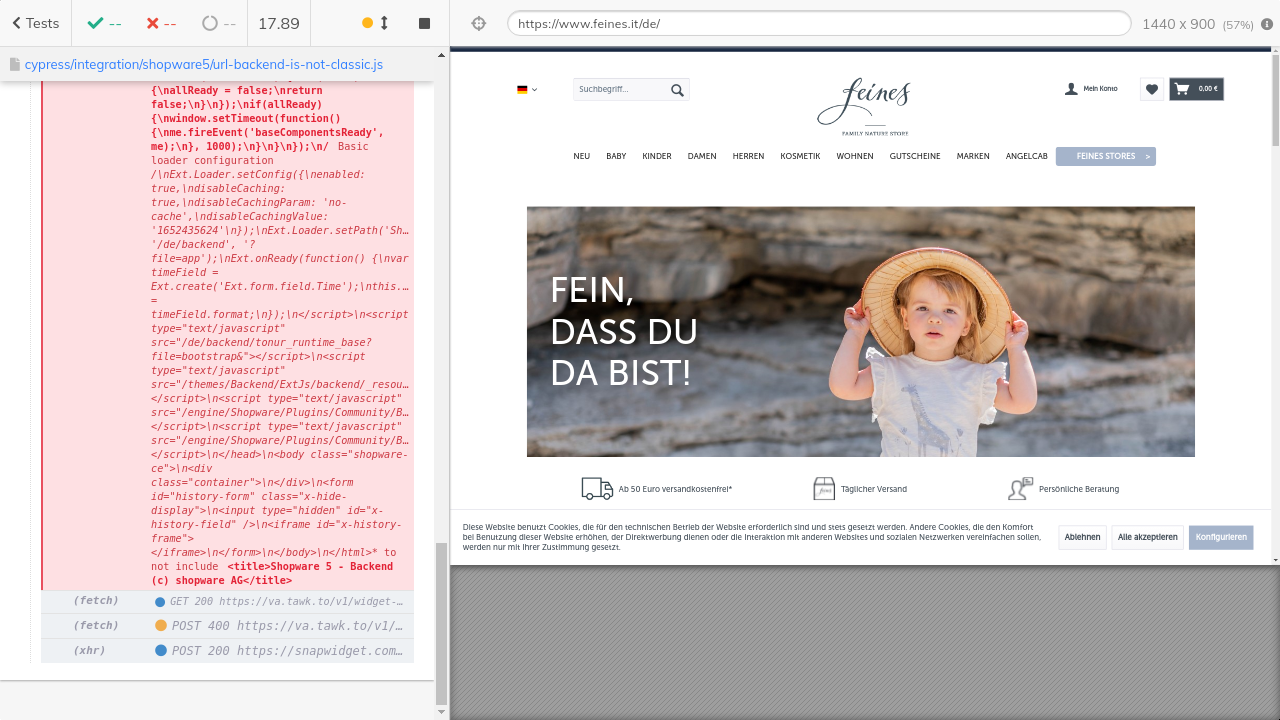
Task: Open the url-backend-is-not-classic.js spec file link
Action: click(203, 64)
